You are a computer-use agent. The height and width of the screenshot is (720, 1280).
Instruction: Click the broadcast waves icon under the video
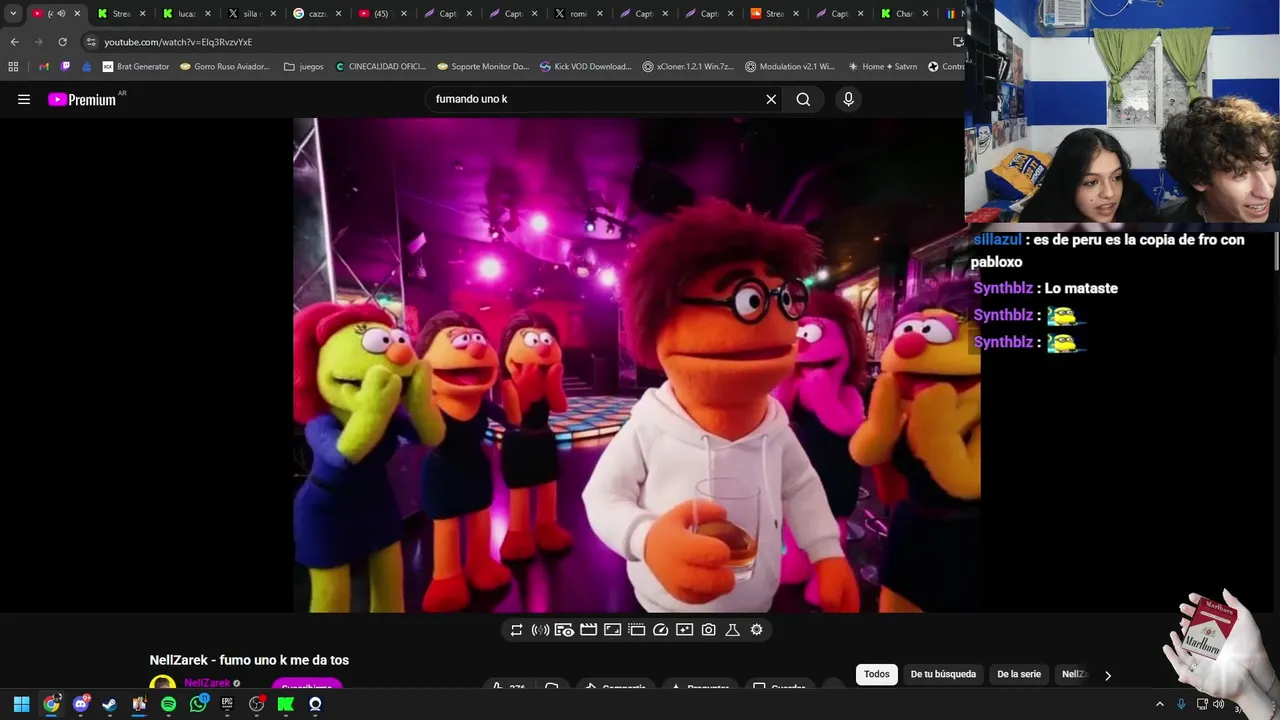[540, 630]
